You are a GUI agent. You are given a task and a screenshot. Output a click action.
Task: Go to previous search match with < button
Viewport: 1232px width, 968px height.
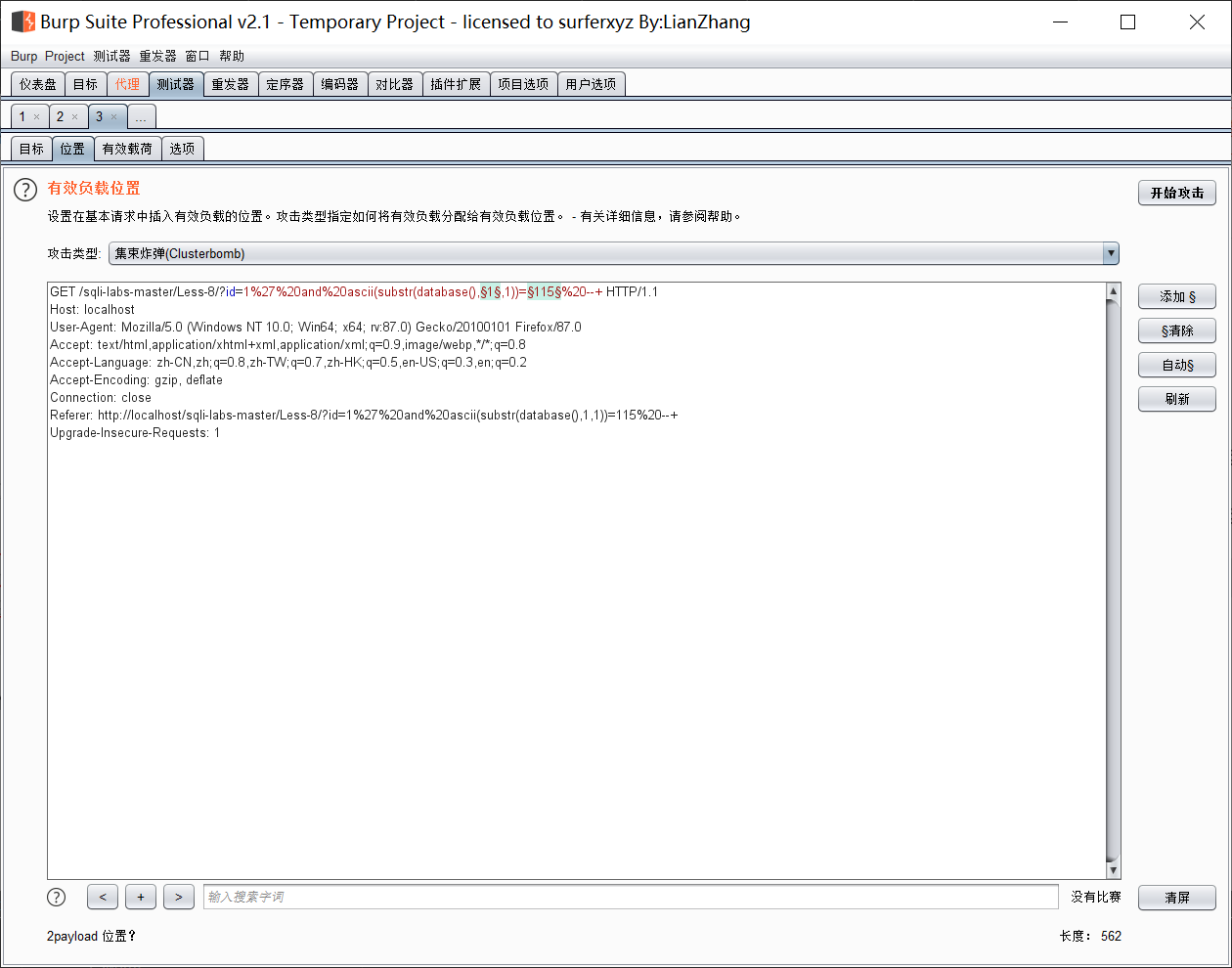103,897
